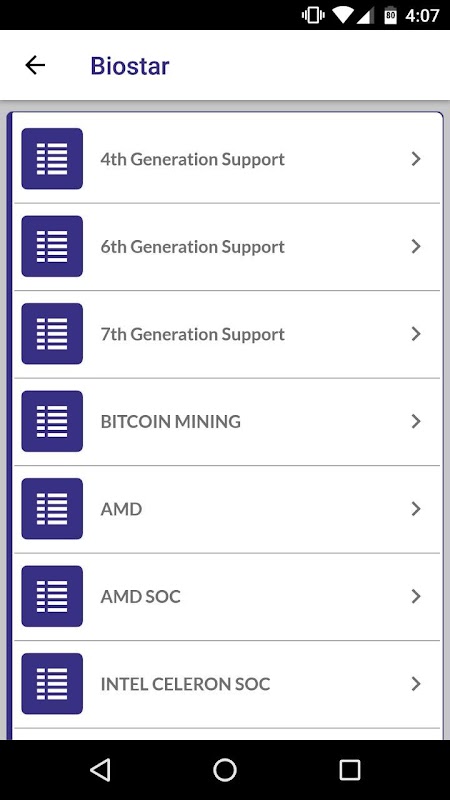Click list icon next to AMD
The width and height of the screenshot is (450, 800).
point(52,509)
